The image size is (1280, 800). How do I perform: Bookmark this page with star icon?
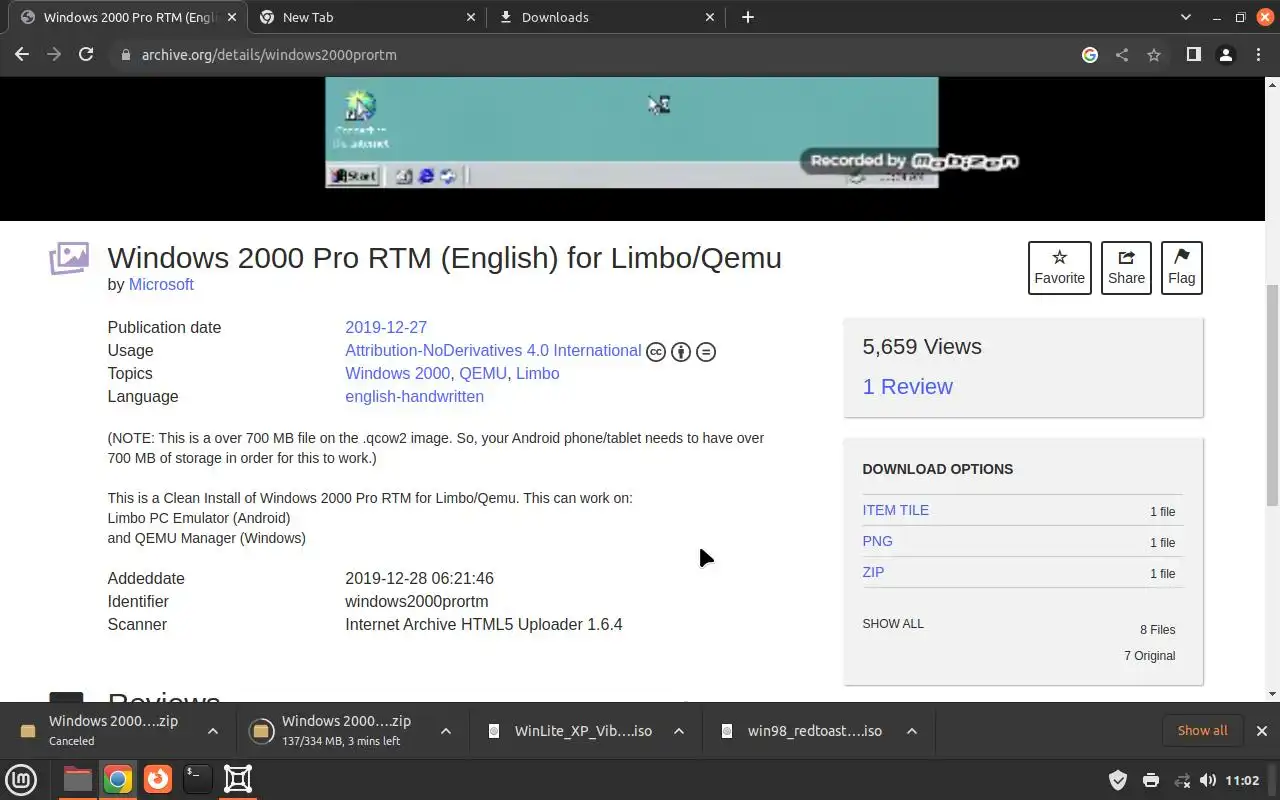coord(1154,55)
